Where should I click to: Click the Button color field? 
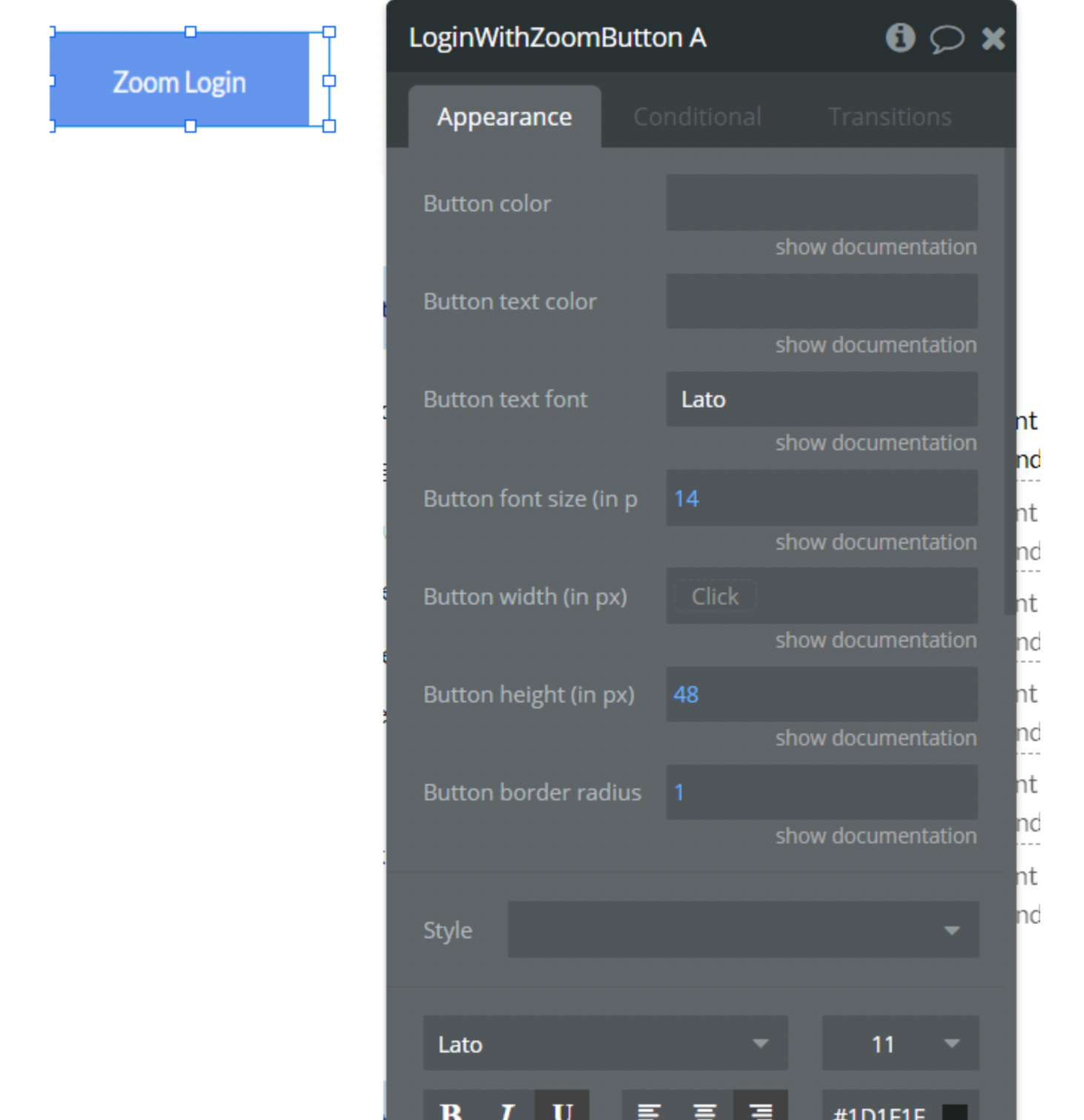[x=822, y=202]
